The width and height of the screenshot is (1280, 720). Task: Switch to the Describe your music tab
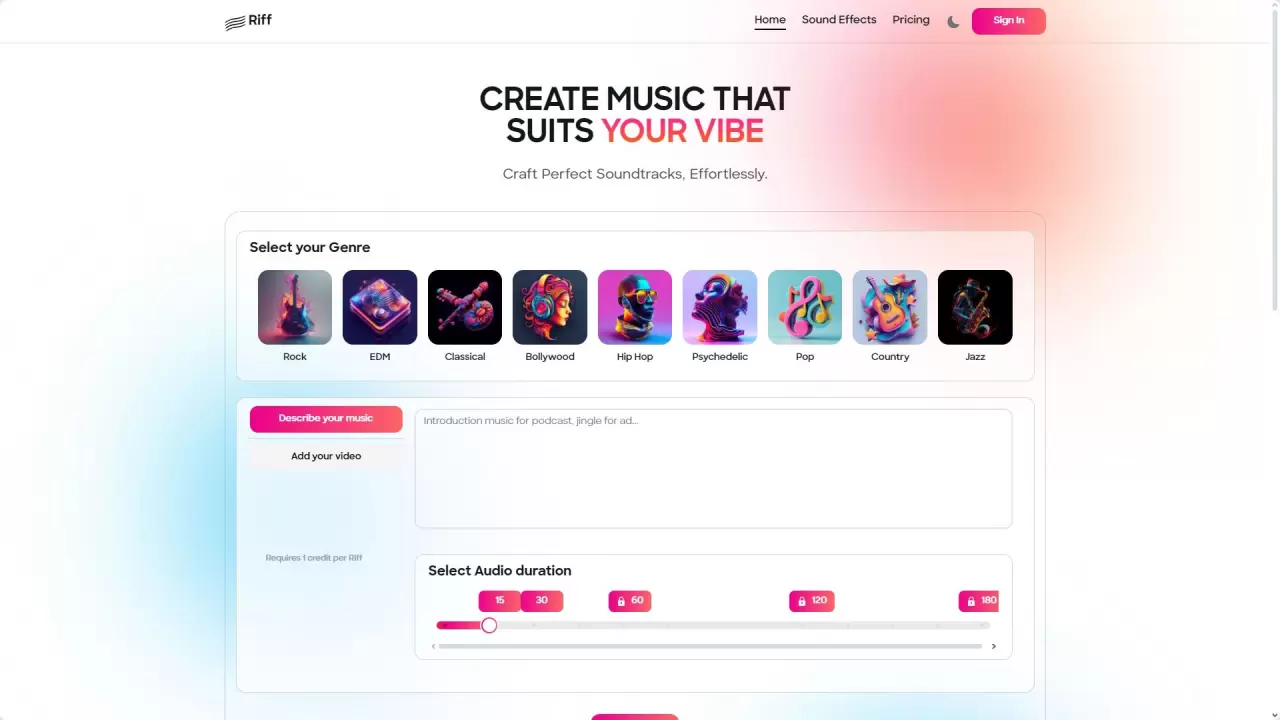pyautogui.click(x=326, y=419)
